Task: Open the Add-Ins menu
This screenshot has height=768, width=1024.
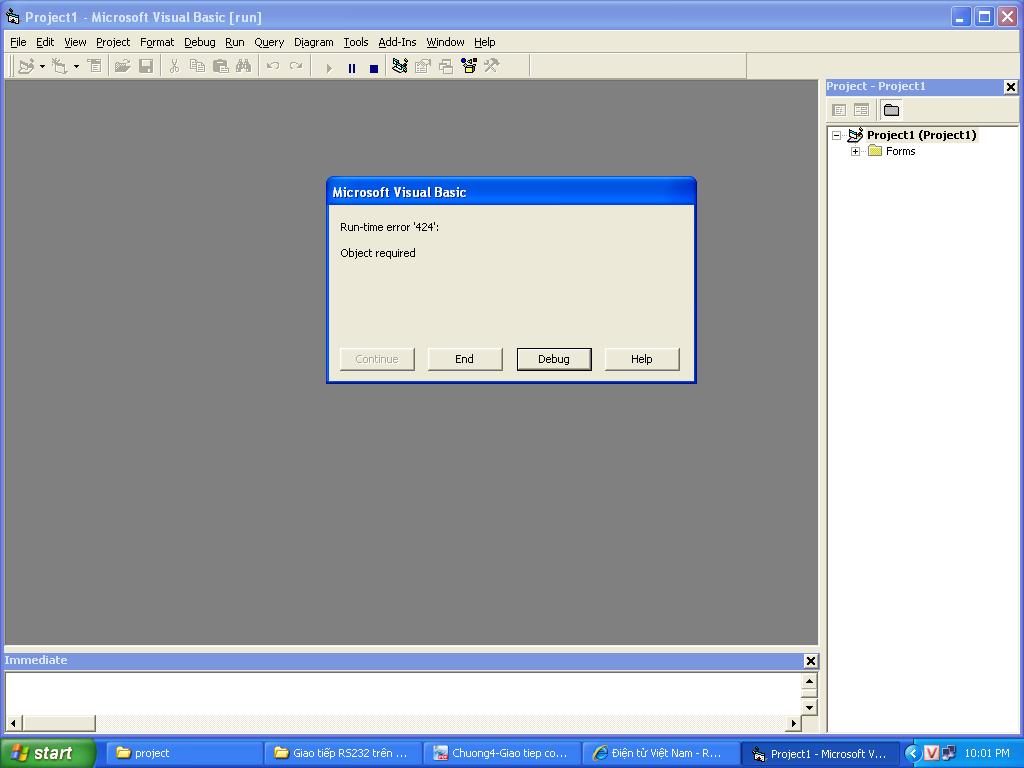Action: (397, 42)
